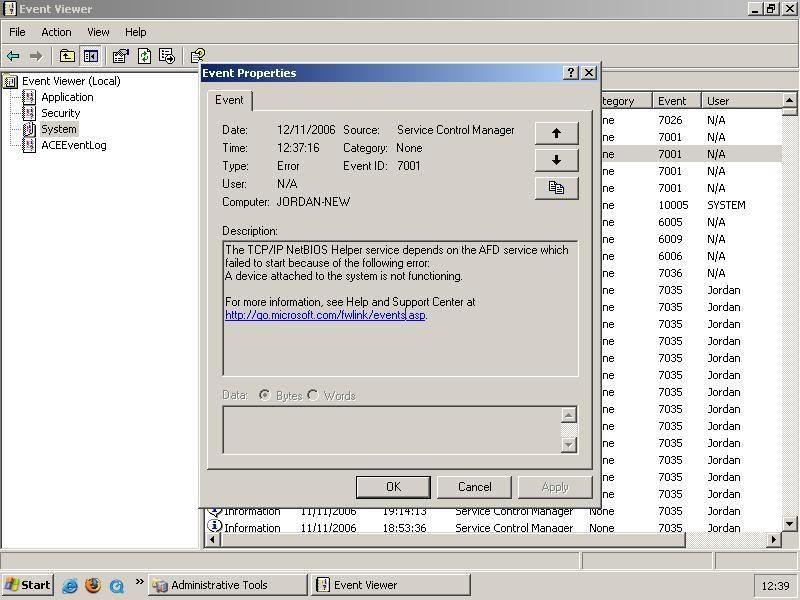This screenshot has height=600, width=800.
Task: Click the taskbar clock showing 12:39
Action: pyautogui.click(x=775, y=586)
